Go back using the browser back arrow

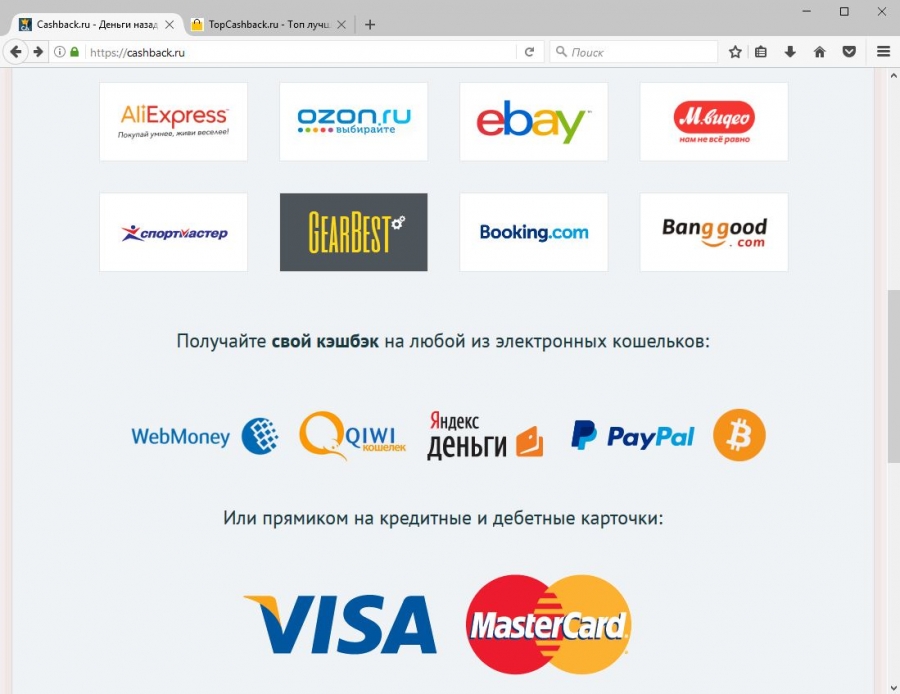pos(16,52)
